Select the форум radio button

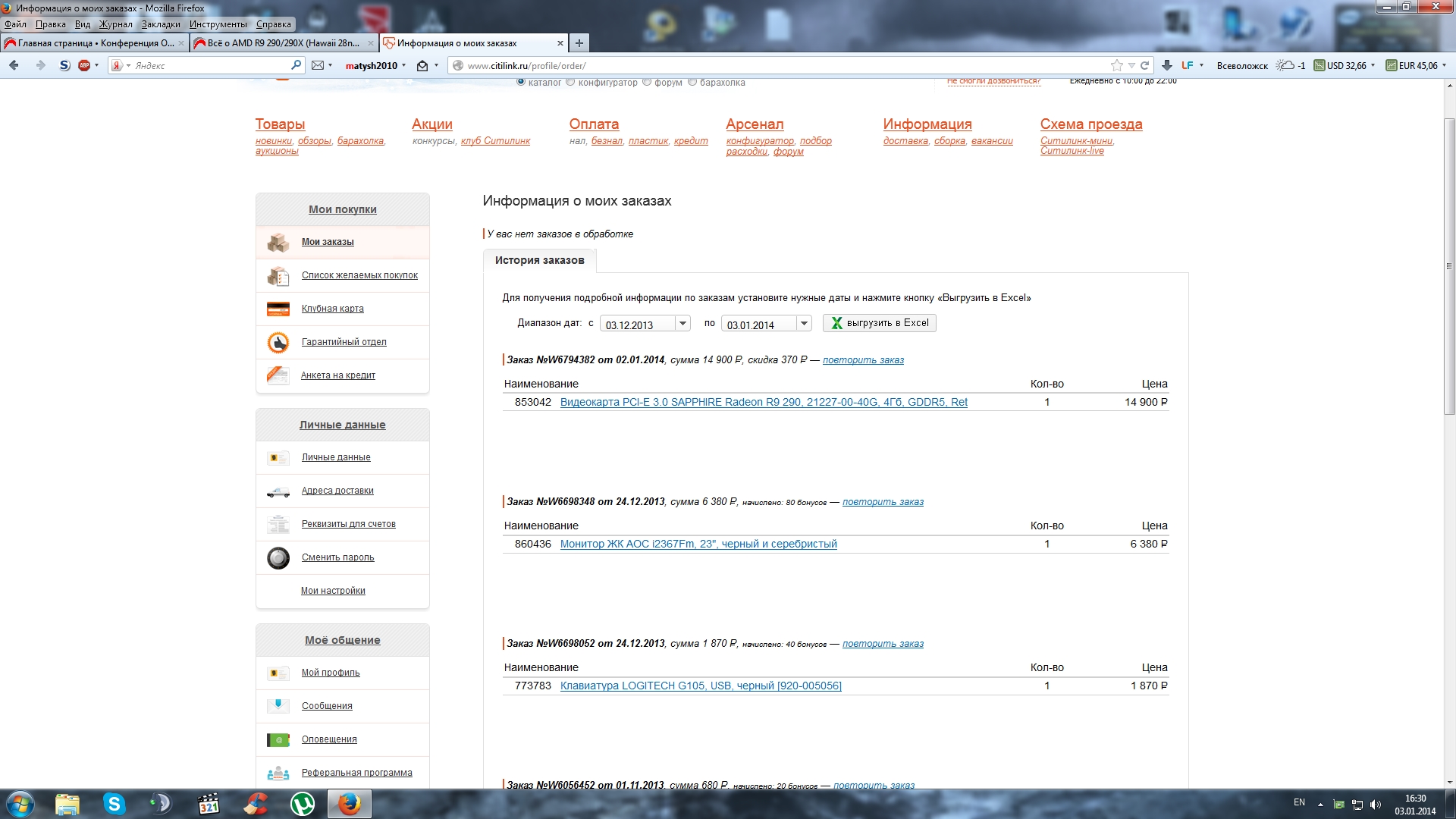[647, 82]
